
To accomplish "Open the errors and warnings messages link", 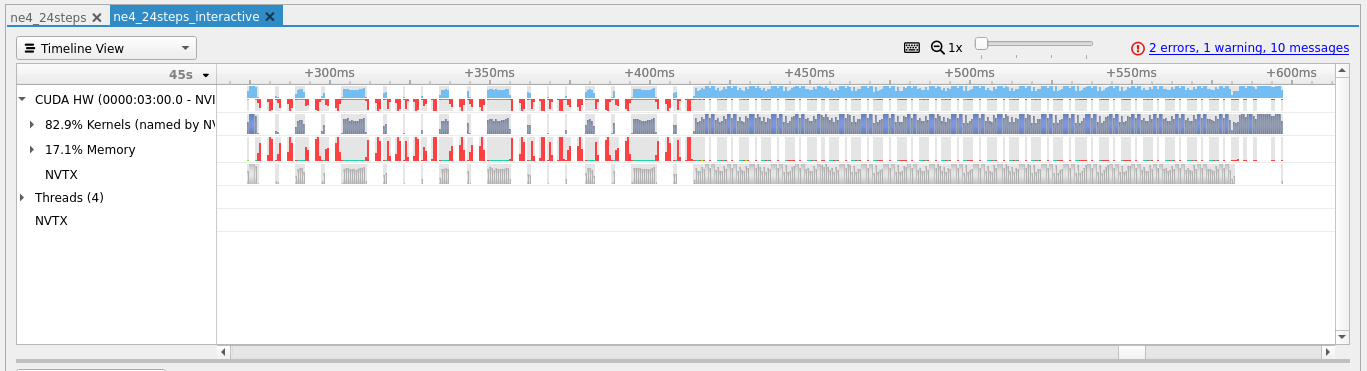I will pyautogui.click(x=1249, y=48).
